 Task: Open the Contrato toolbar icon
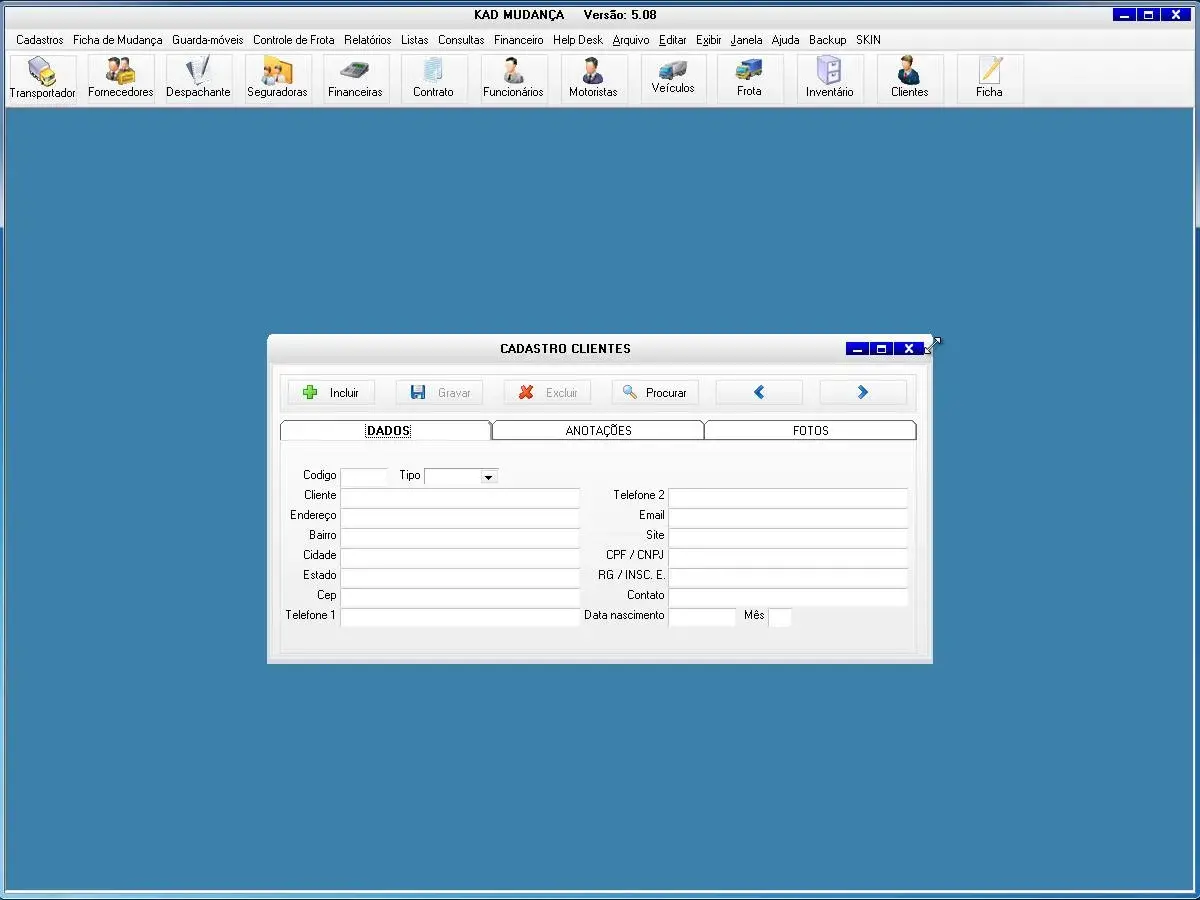433,79
